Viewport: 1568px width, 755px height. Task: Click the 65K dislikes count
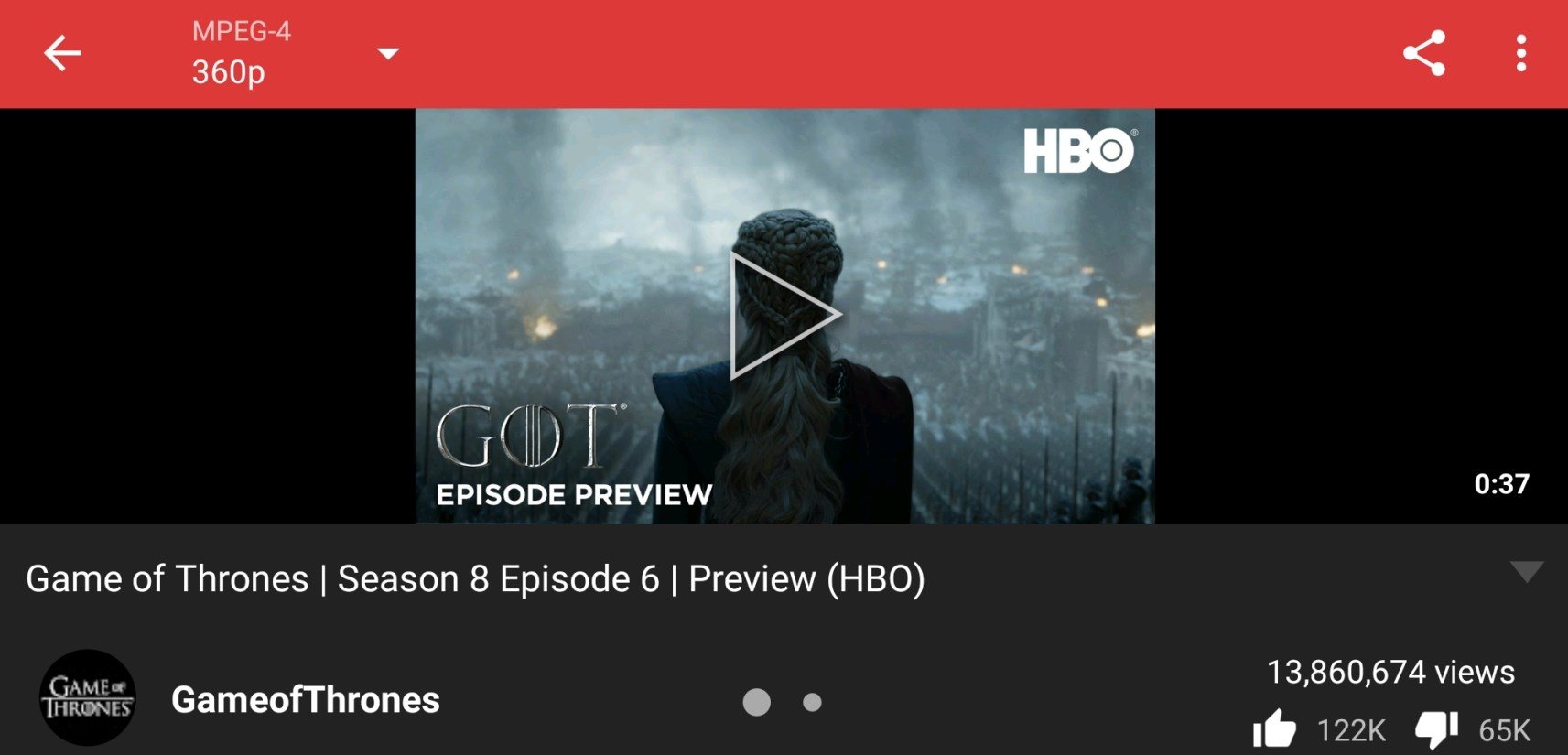point(1504,730)
